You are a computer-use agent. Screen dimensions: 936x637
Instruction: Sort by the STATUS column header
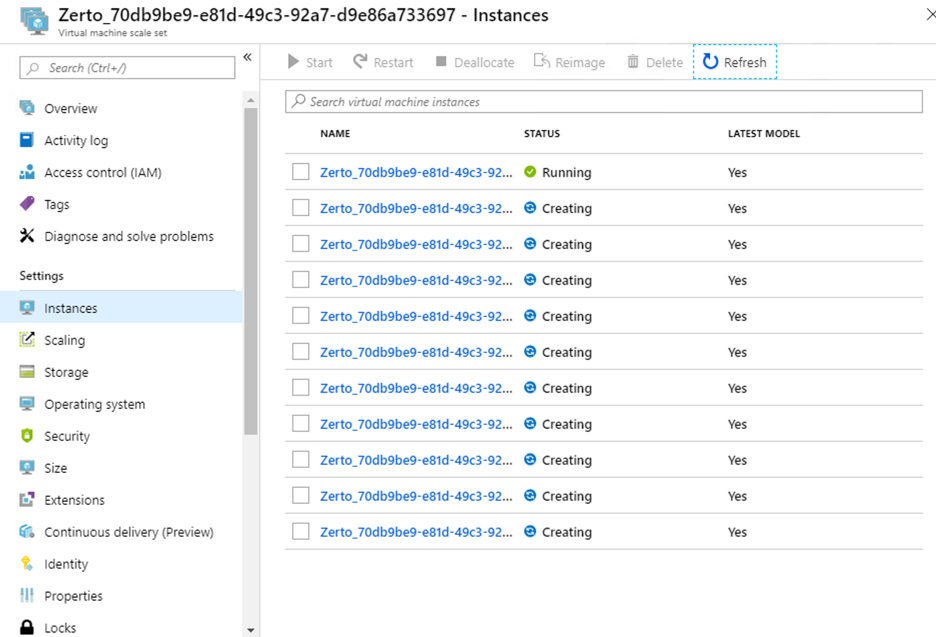tap(542, 134)
